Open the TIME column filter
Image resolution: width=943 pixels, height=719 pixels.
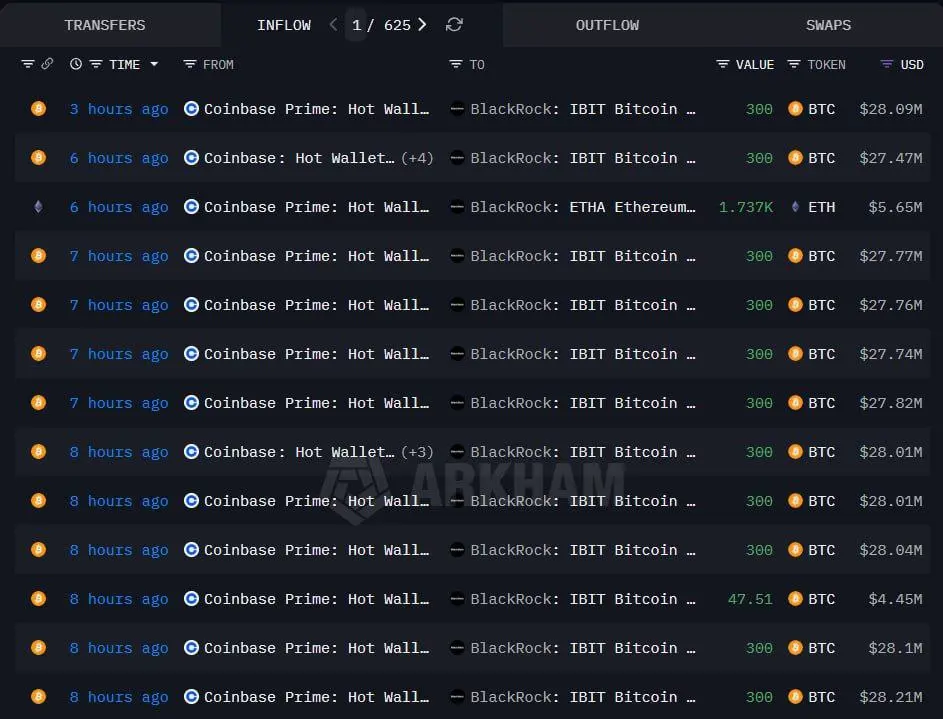[x=96, y=64]
